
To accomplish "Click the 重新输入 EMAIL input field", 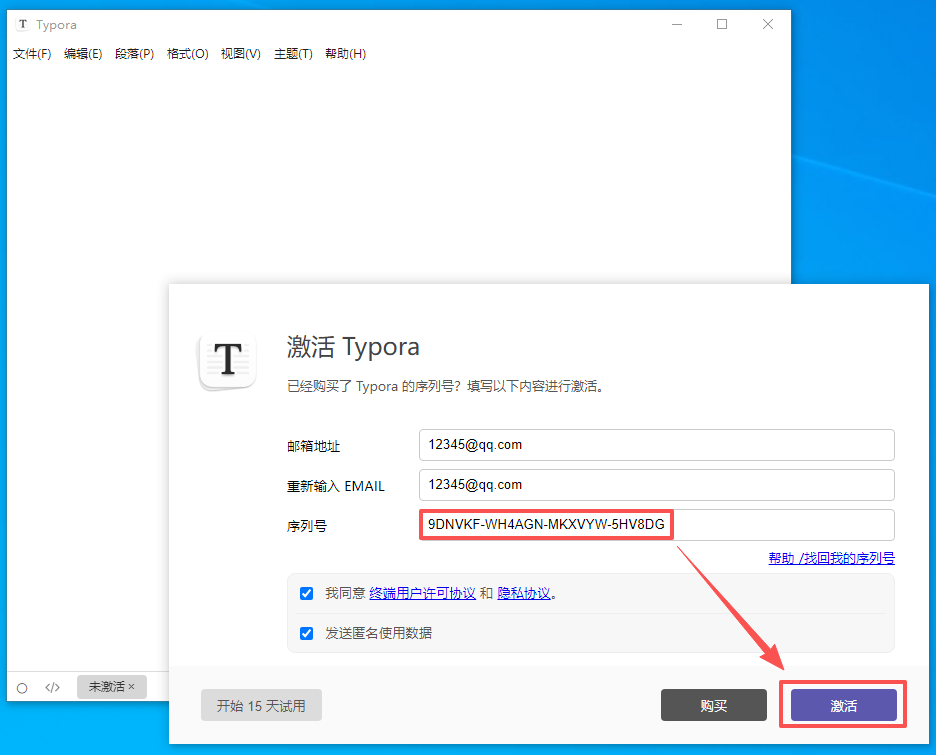I will tap(657, 485).
